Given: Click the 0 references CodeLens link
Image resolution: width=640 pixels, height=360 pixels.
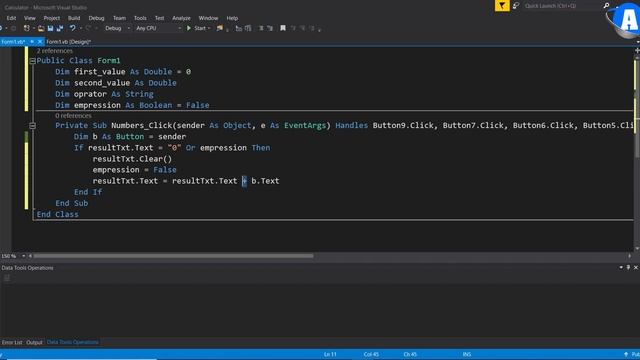Looking at the screenshot, I should tap(73, 116).
